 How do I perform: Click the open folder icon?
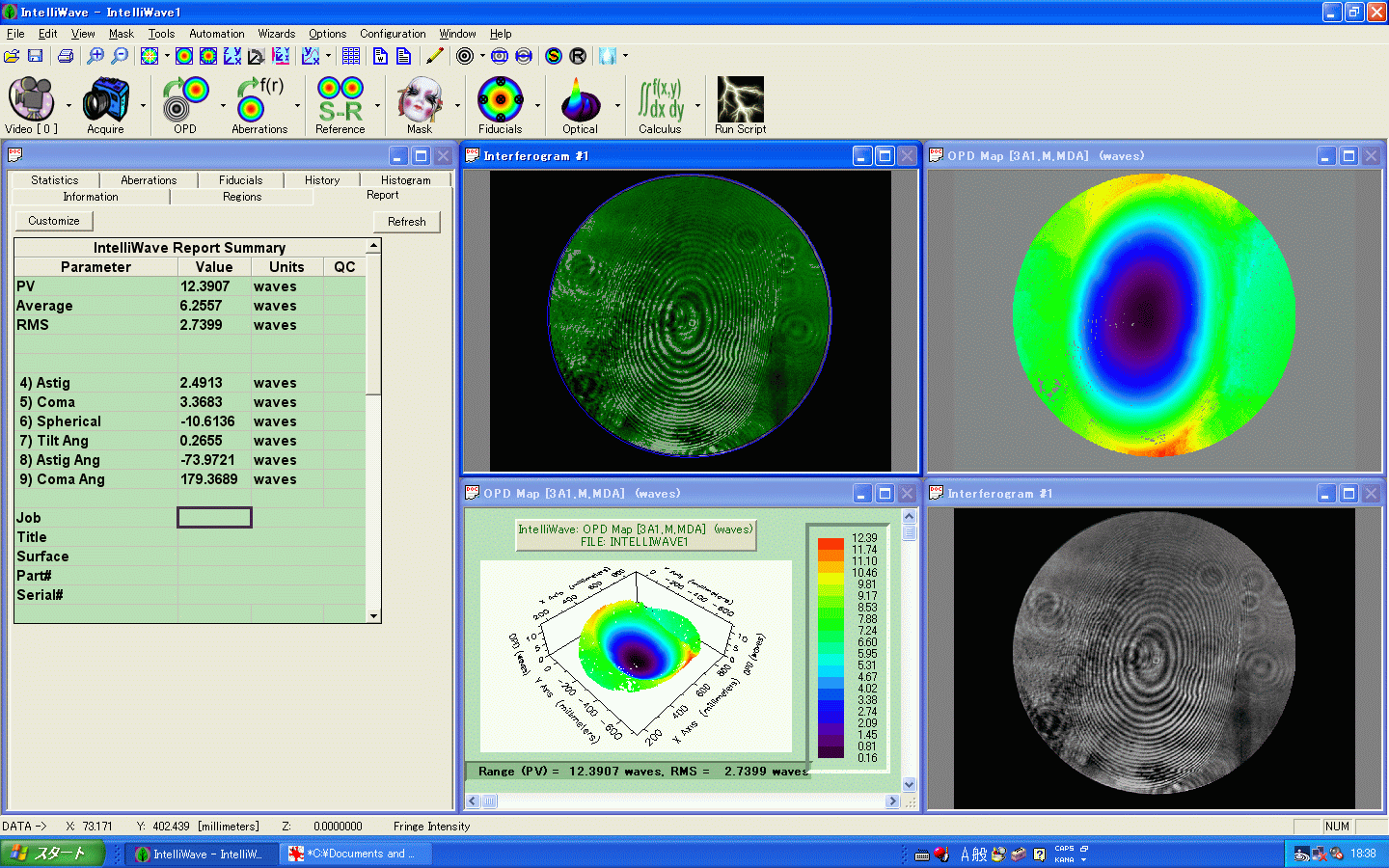(12, 56)
